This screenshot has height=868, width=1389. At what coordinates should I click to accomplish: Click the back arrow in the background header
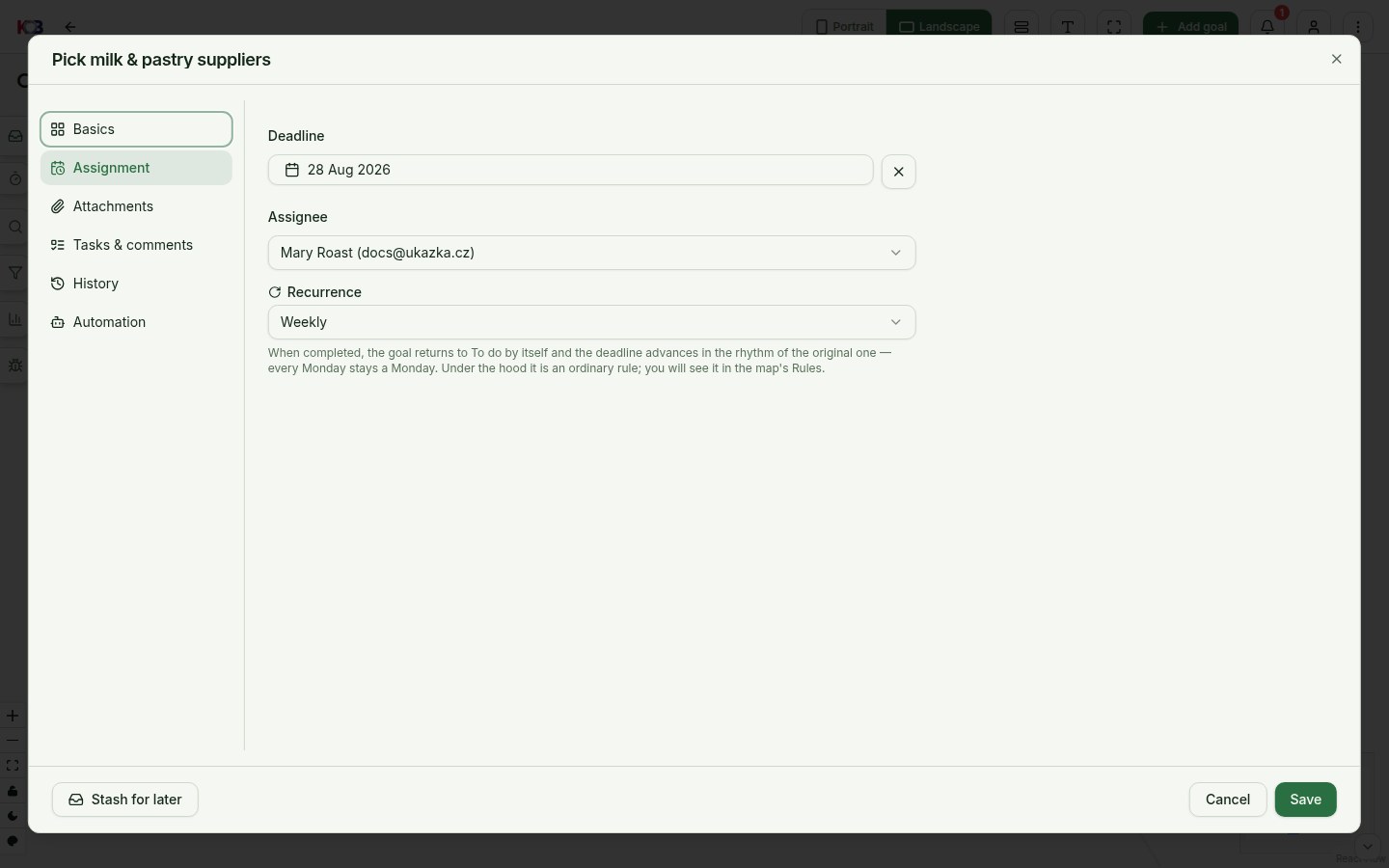tap(69, 27)
